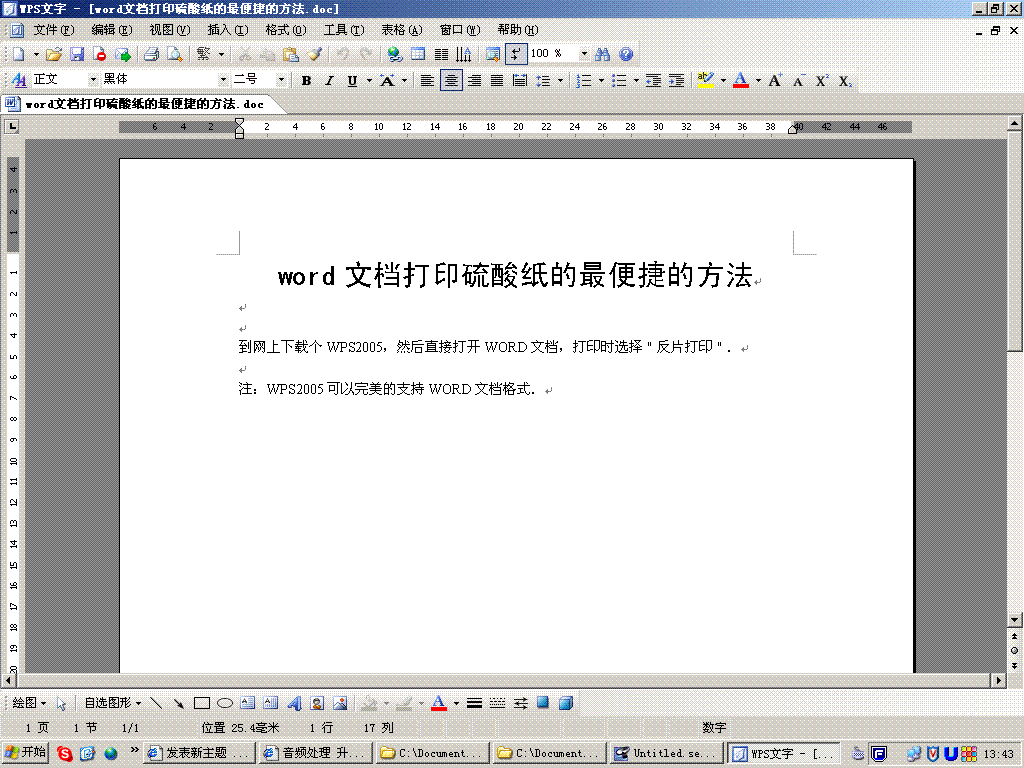Expand the highlight color dropdown arrow
Image resolution: width=1024 pixels, height=768 pixels.
coord(723,80)
